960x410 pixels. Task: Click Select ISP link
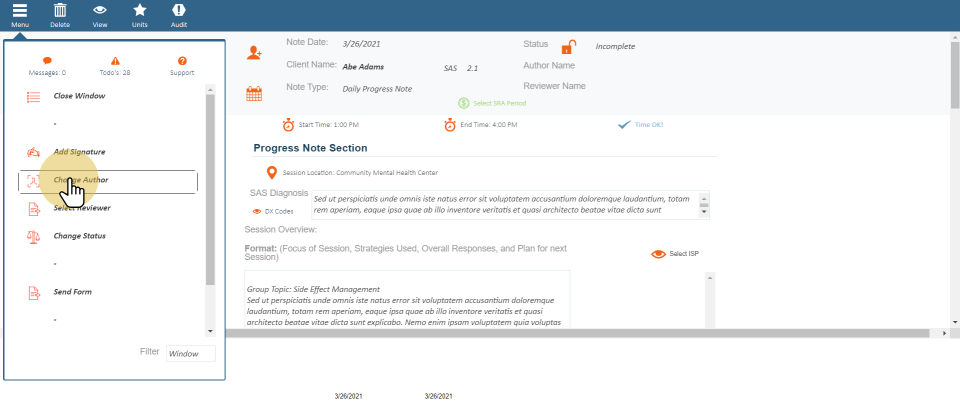[684, 254]
